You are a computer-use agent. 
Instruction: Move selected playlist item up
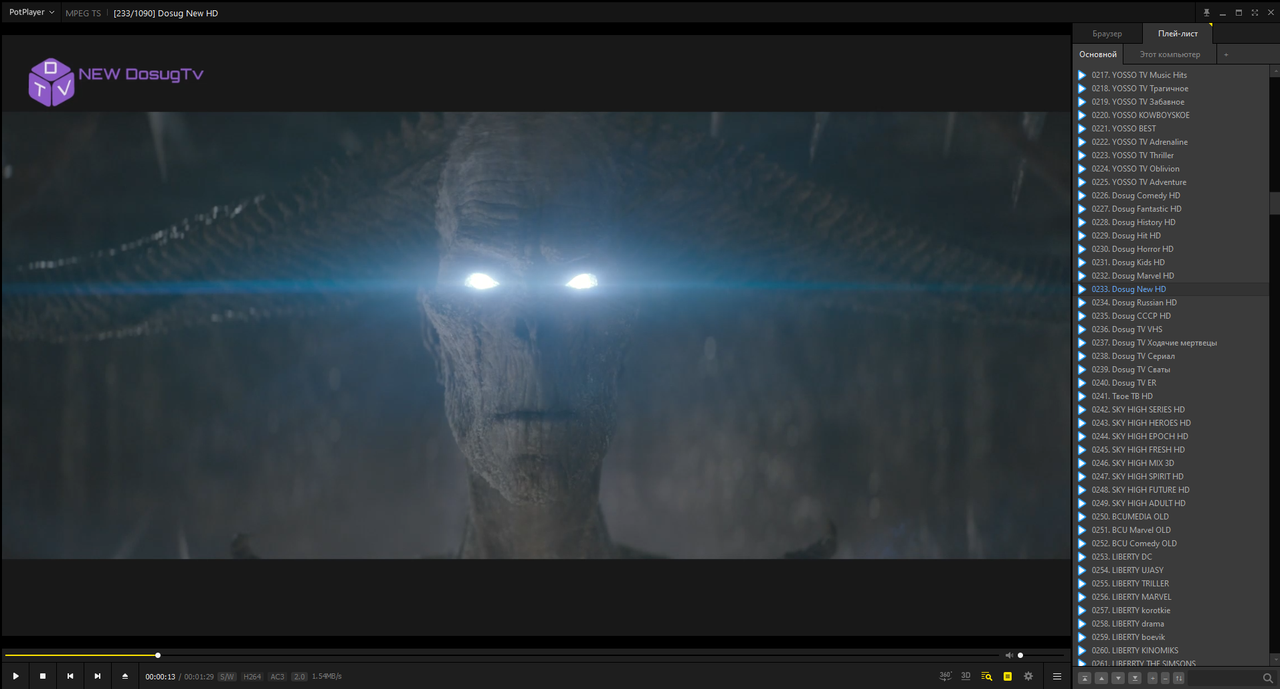click(1101, 678)
